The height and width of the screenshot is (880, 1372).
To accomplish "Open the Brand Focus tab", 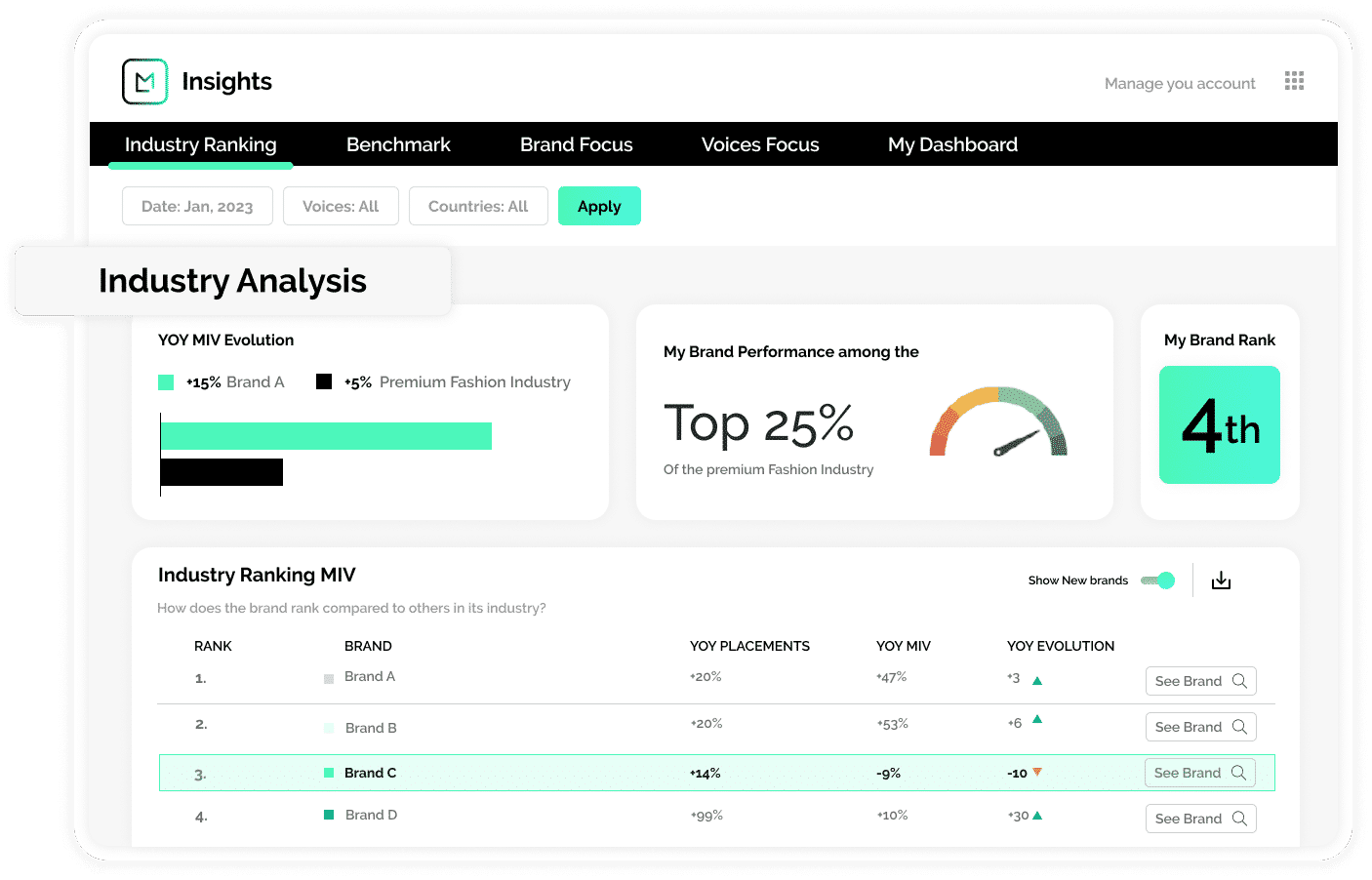I will 576,144.
